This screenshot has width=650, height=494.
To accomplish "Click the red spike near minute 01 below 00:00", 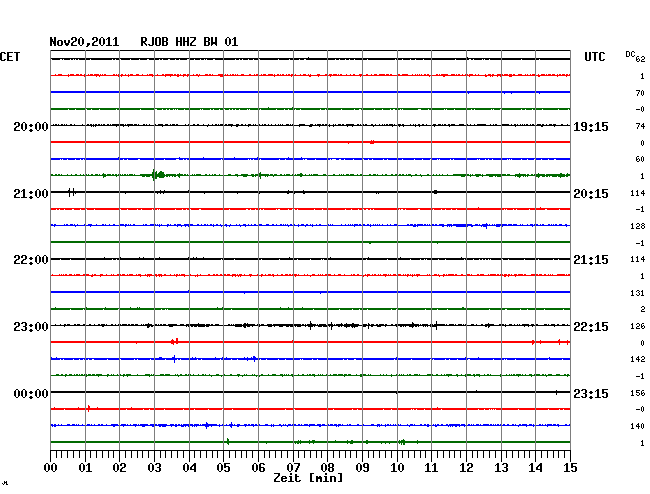I will 89,409.
